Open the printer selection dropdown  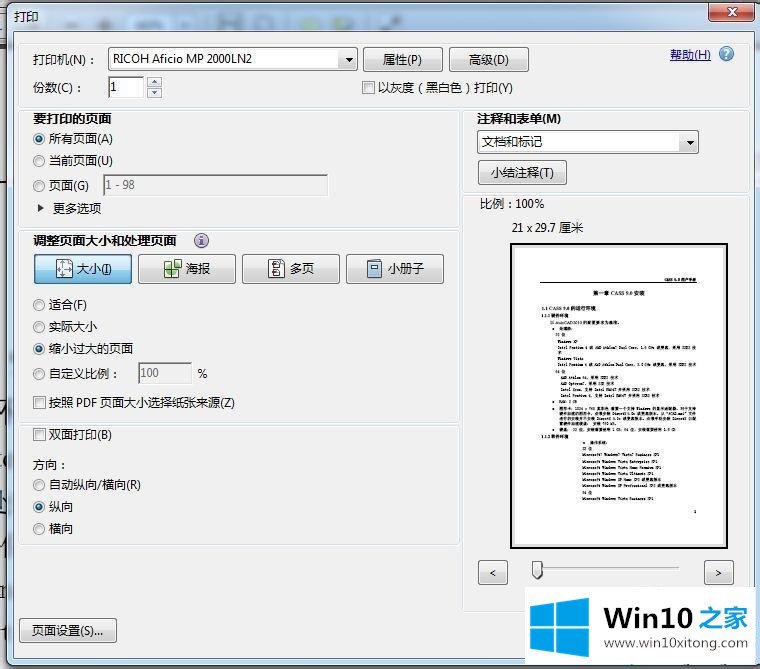(233, 59)
